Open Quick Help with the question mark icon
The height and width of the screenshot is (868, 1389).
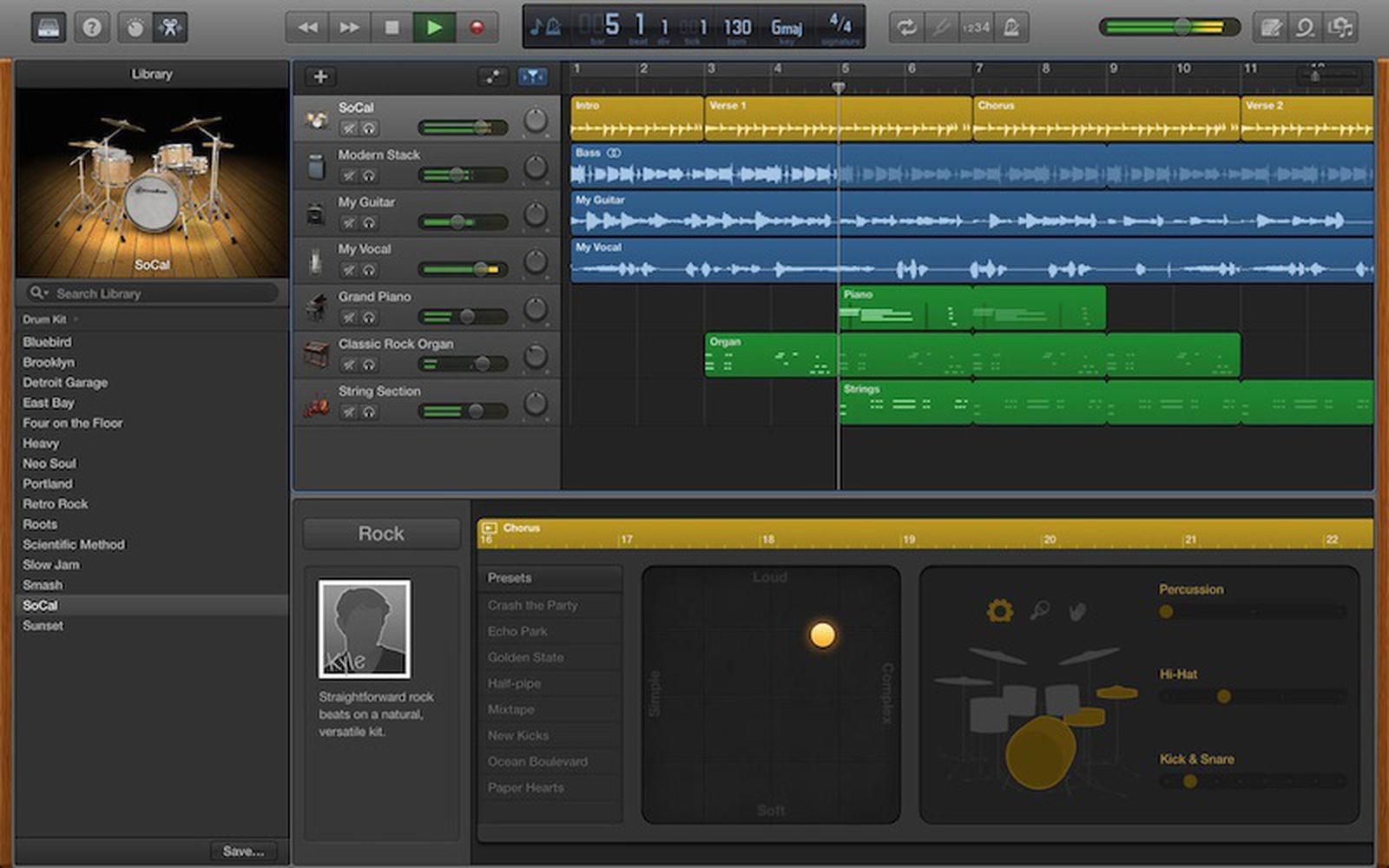tap(92, 27)
